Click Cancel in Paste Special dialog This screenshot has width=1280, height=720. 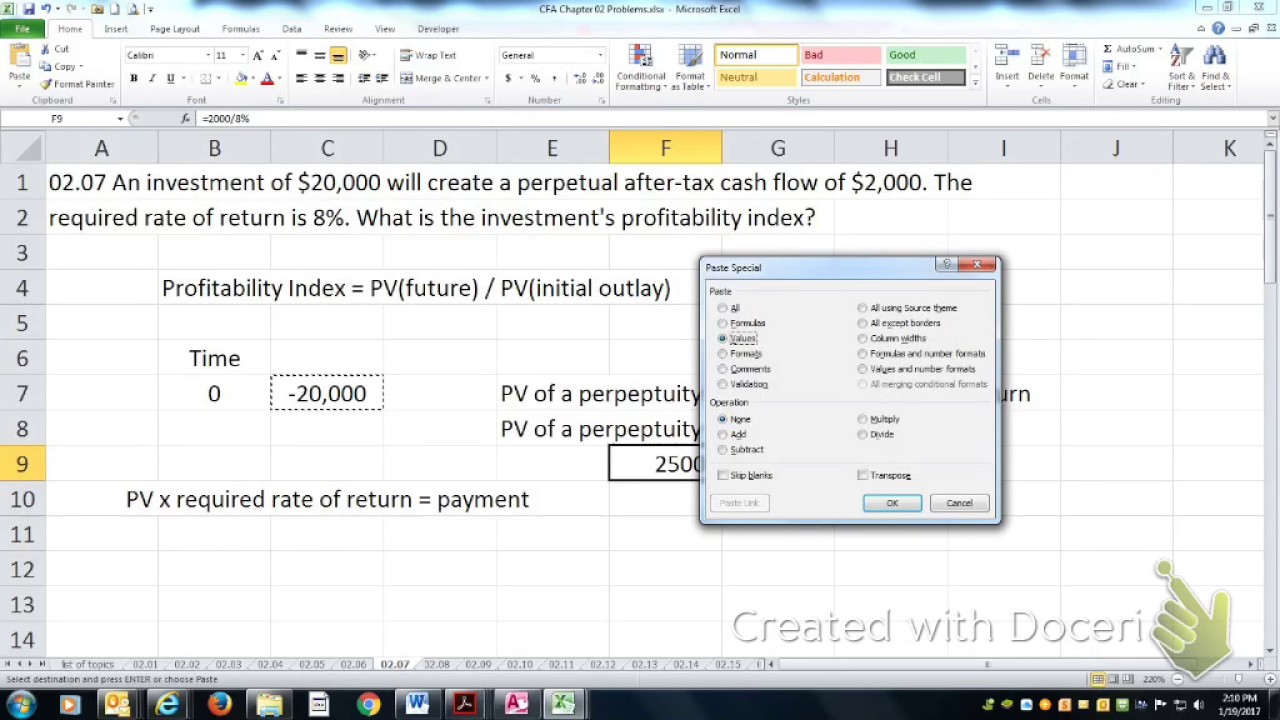tap(959, 503)
